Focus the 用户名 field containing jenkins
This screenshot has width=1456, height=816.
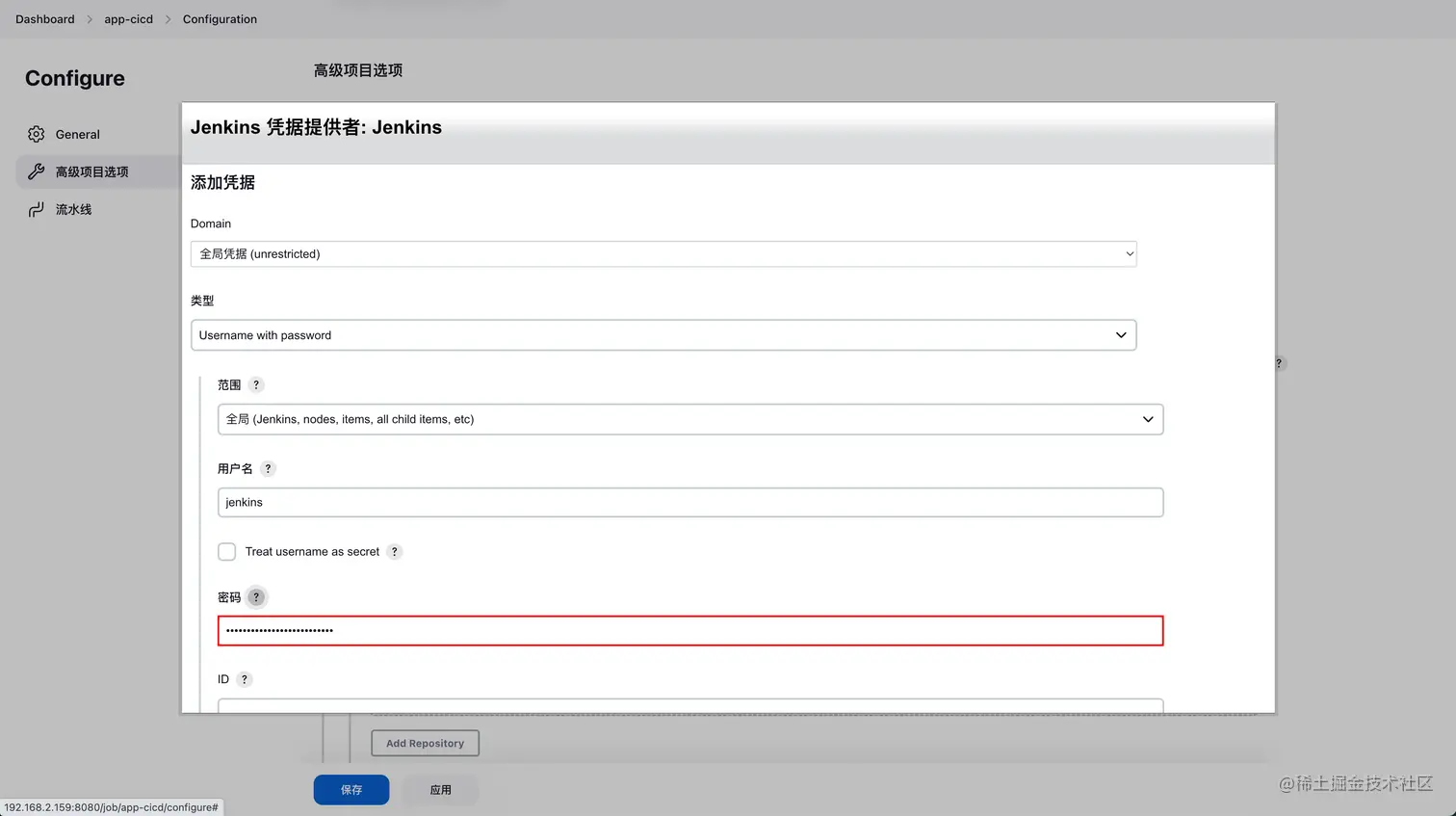coord(690,502)
